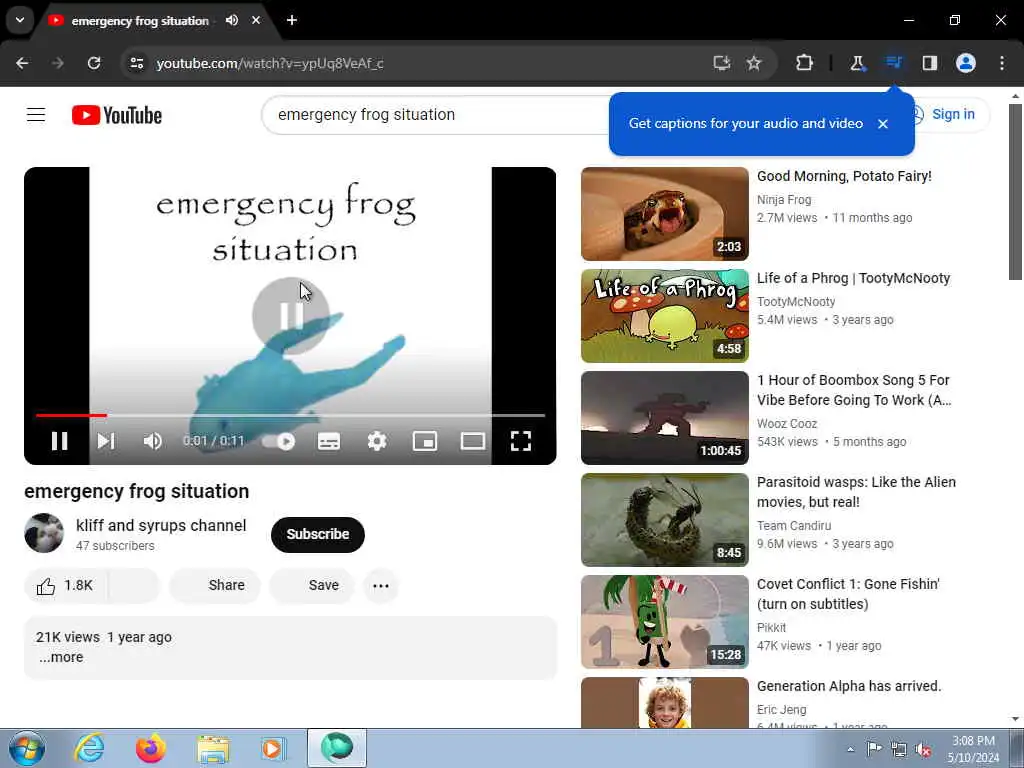Open the taskbar clock 3:08 PM
Viewport: 1024px width, 768px height.
(973, 749)
